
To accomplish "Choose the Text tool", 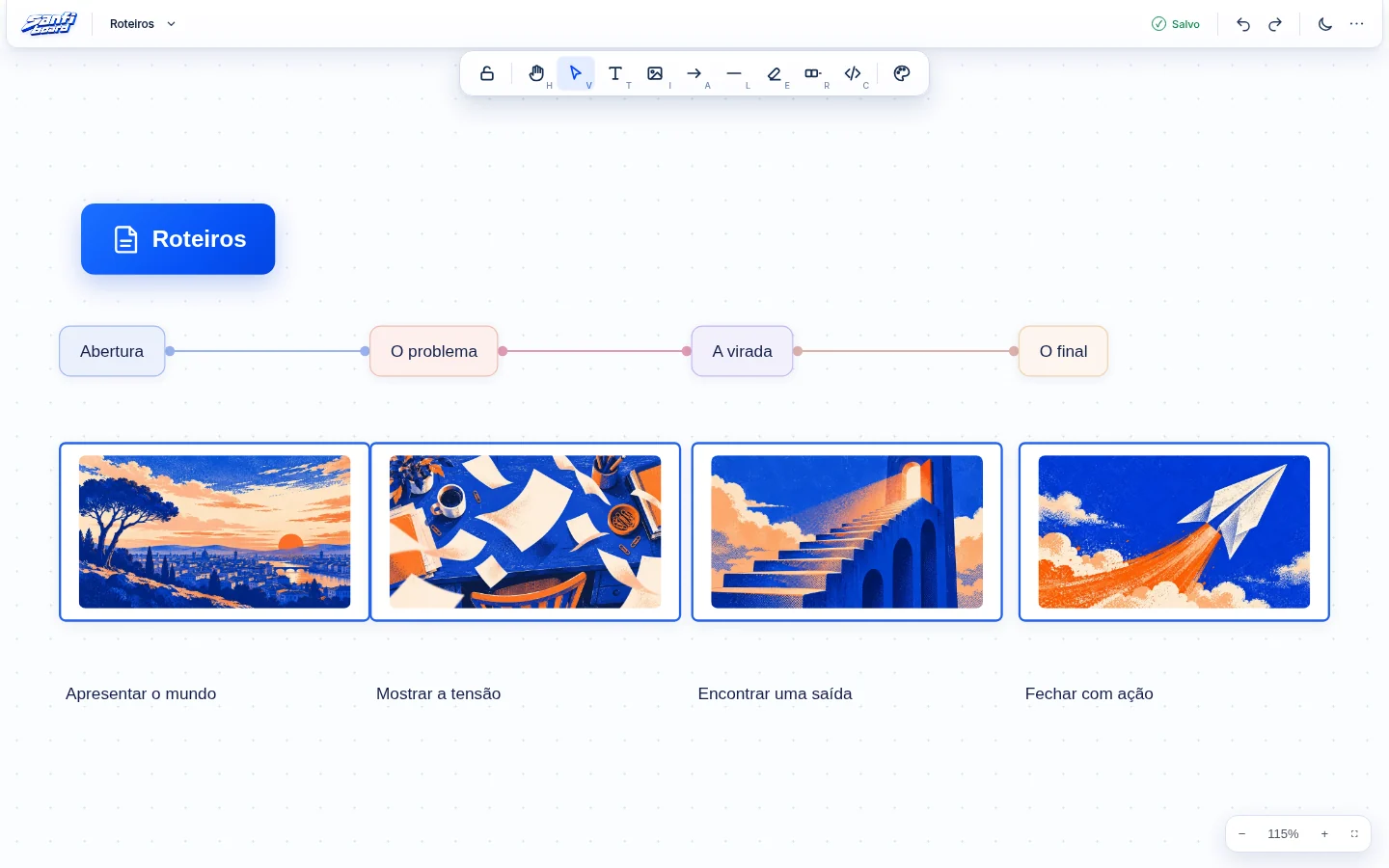I will 615,73.
